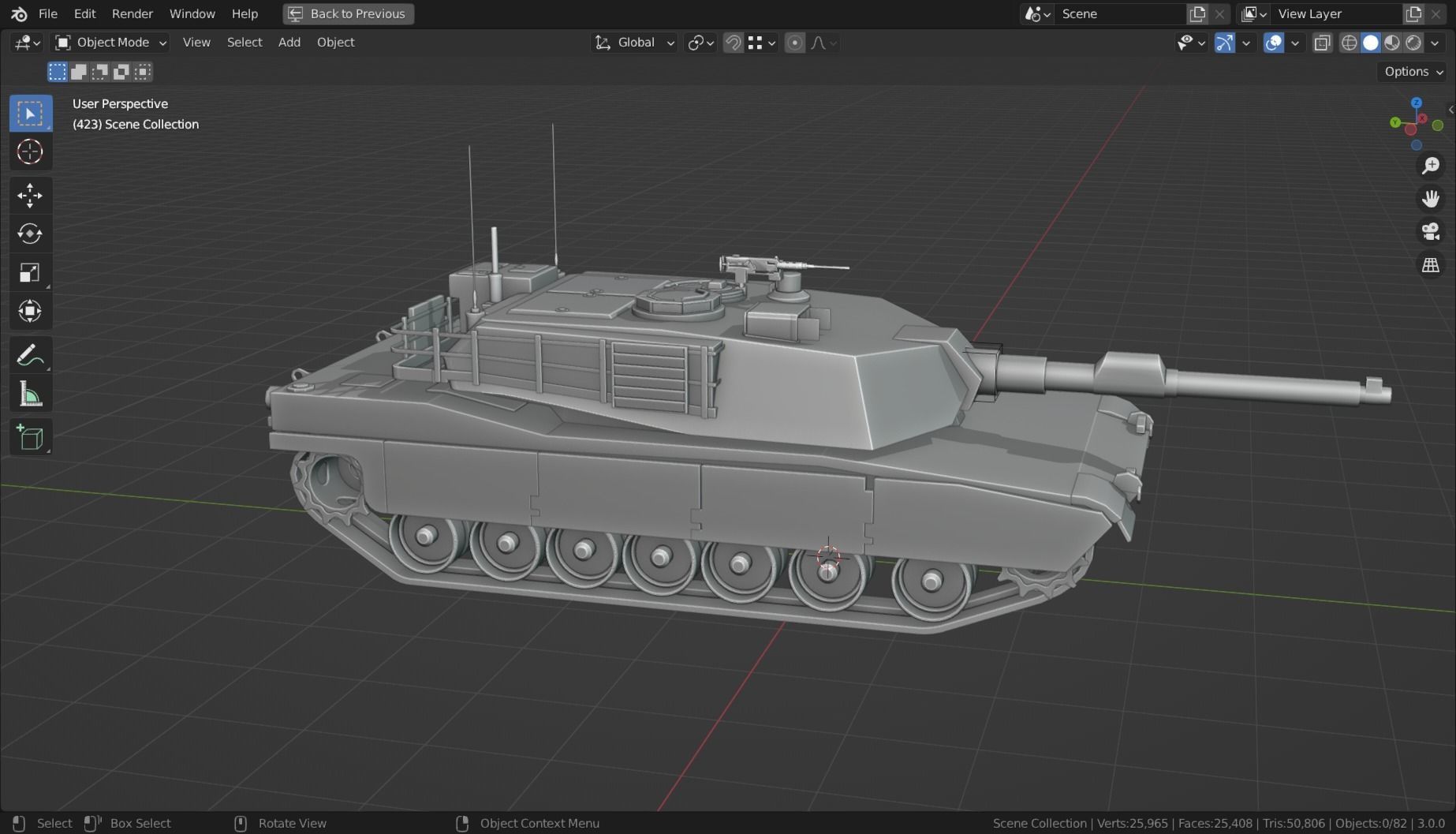
Task: Select the Scale tool
Action: pos(30,273)
